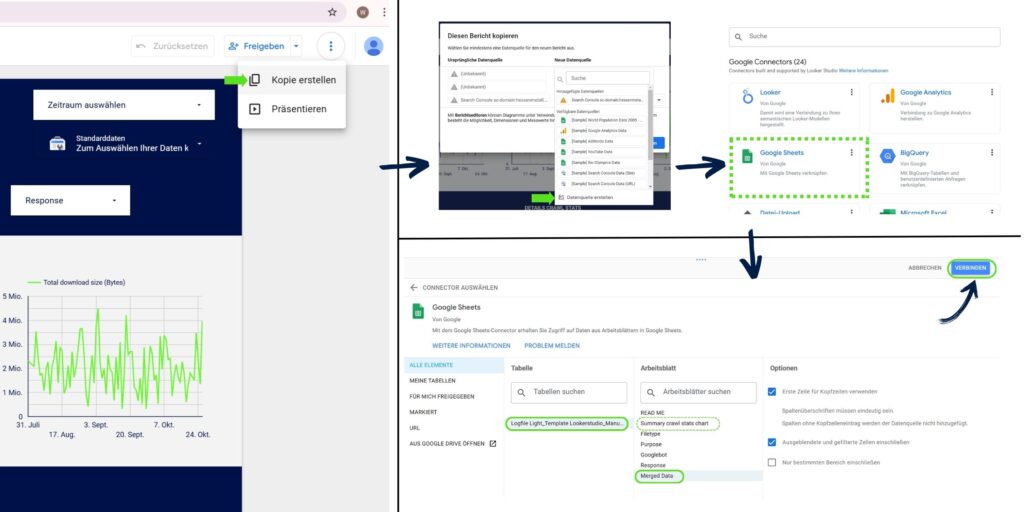Screen dimensions: 1024x512
Task: Switch to MARKIERT tab
Action: (x=454, y=412)
